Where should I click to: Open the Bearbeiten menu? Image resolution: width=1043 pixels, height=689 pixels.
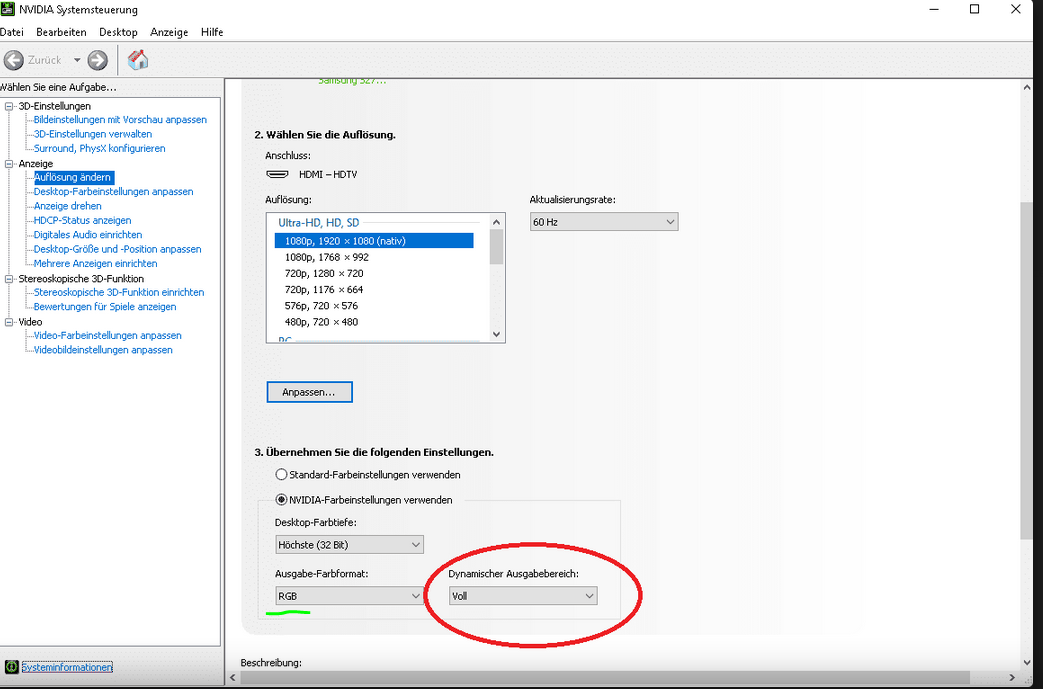click(x=61, y=32)
